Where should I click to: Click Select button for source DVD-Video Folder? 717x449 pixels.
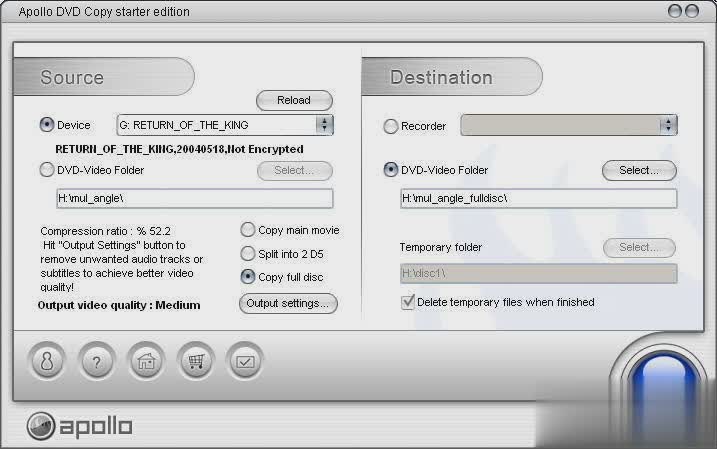(x=294, y=170)
